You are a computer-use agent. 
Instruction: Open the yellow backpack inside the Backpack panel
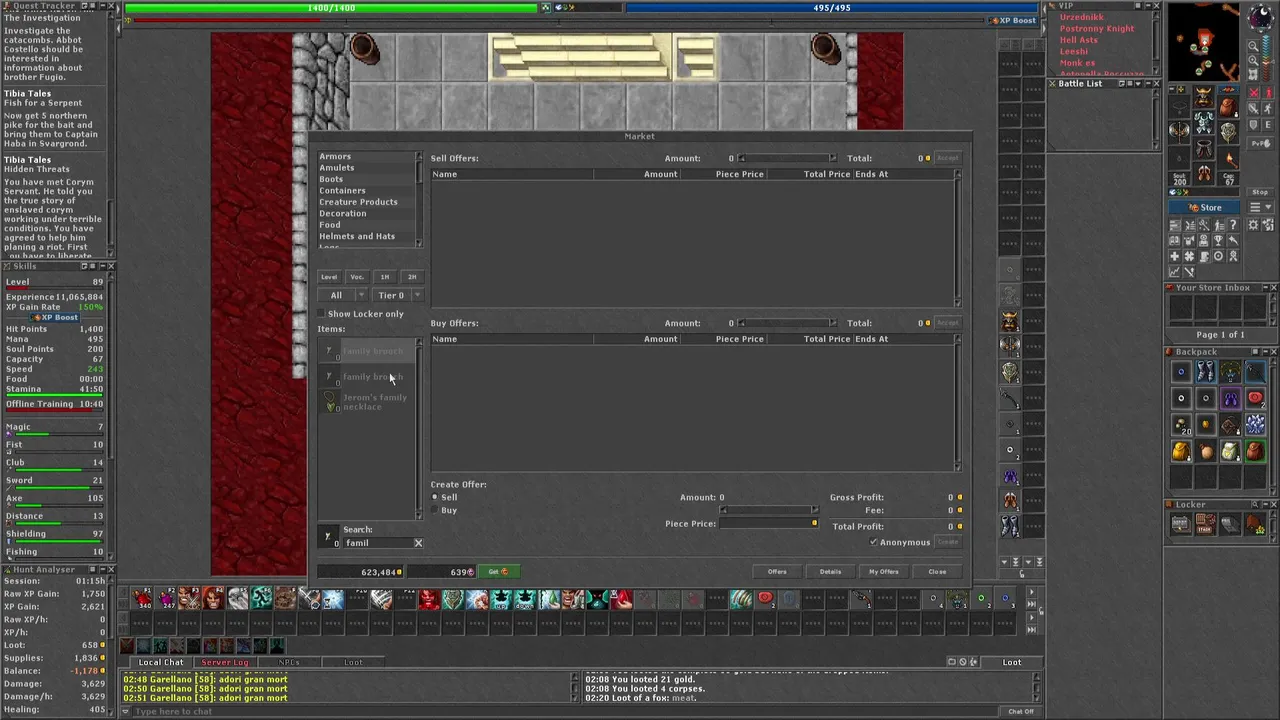(x=1182, y=451)
